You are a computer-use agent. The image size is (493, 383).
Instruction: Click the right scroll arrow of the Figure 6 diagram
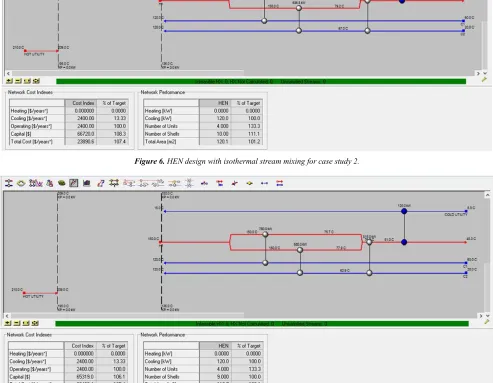point(478,73)
